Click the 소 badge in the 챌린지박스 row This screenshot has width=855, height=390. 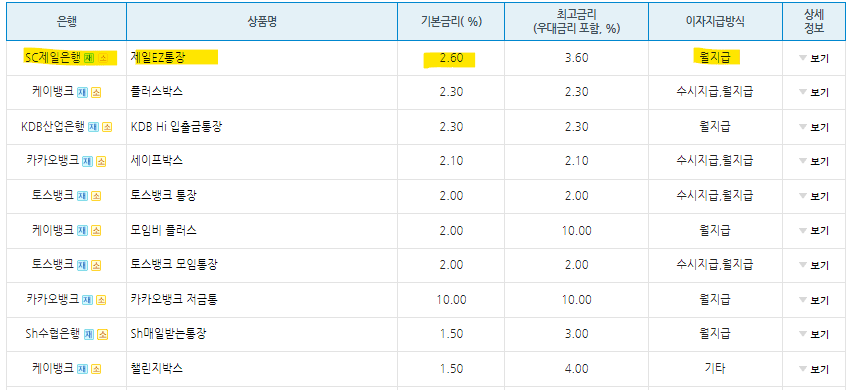click(x=96, y=369)
